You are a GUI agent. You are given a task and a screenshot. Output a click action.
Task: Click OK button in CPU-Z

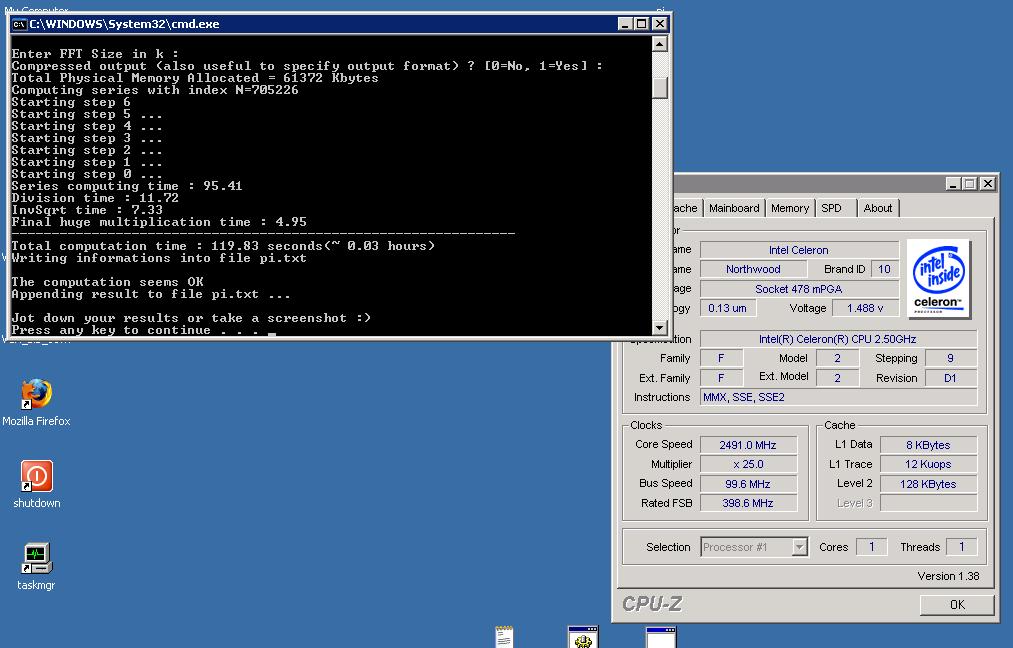[x=957, y=605]
